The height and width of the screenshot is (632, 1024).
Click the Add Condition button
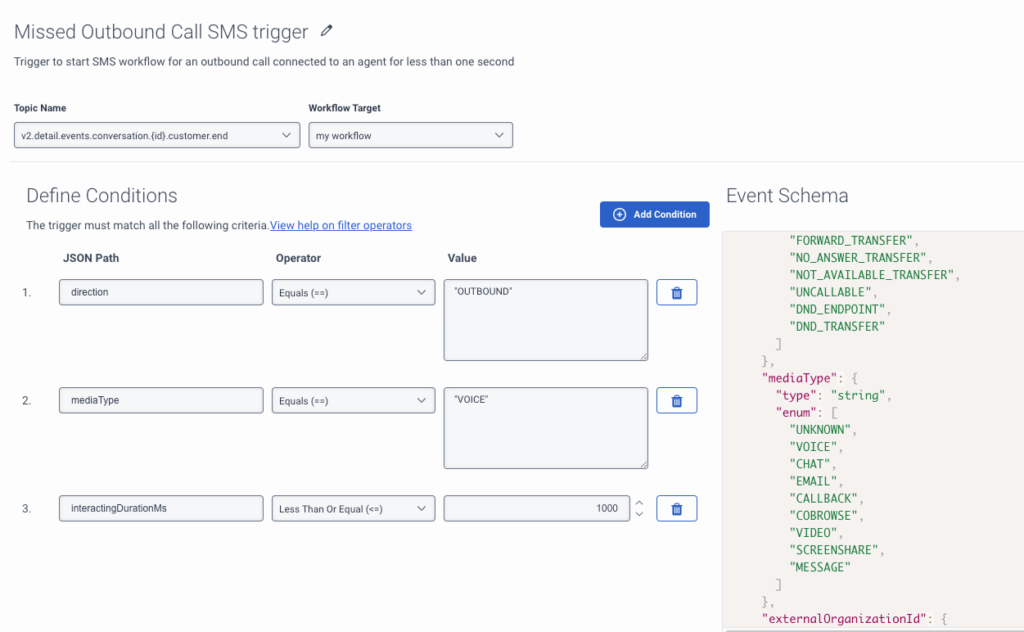click(x=654, y=214)
